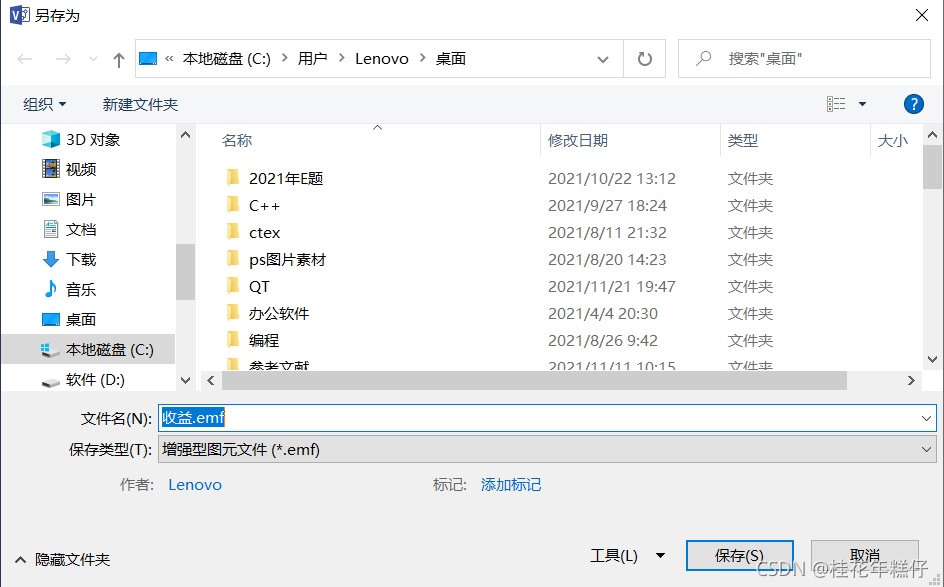Screen dimensions: 944x587
Task: Click the 音乐 note icon
Action: 51,290
